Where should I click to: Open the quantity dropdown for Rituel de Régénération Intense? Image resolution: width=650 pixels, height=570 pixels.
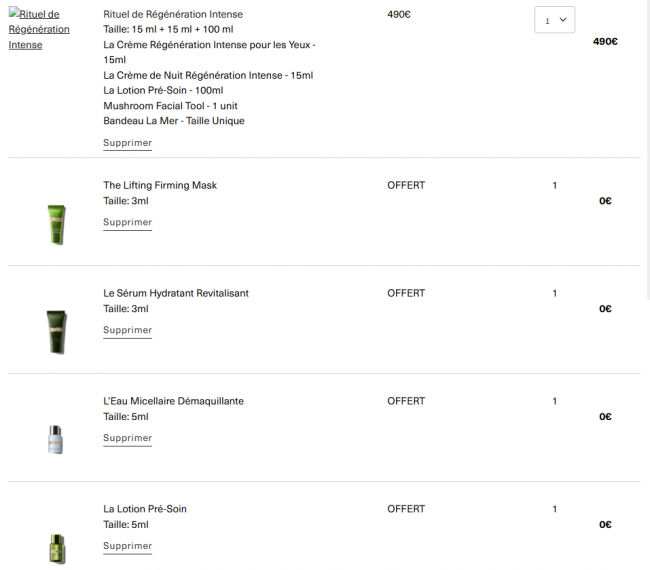[554, 20]
